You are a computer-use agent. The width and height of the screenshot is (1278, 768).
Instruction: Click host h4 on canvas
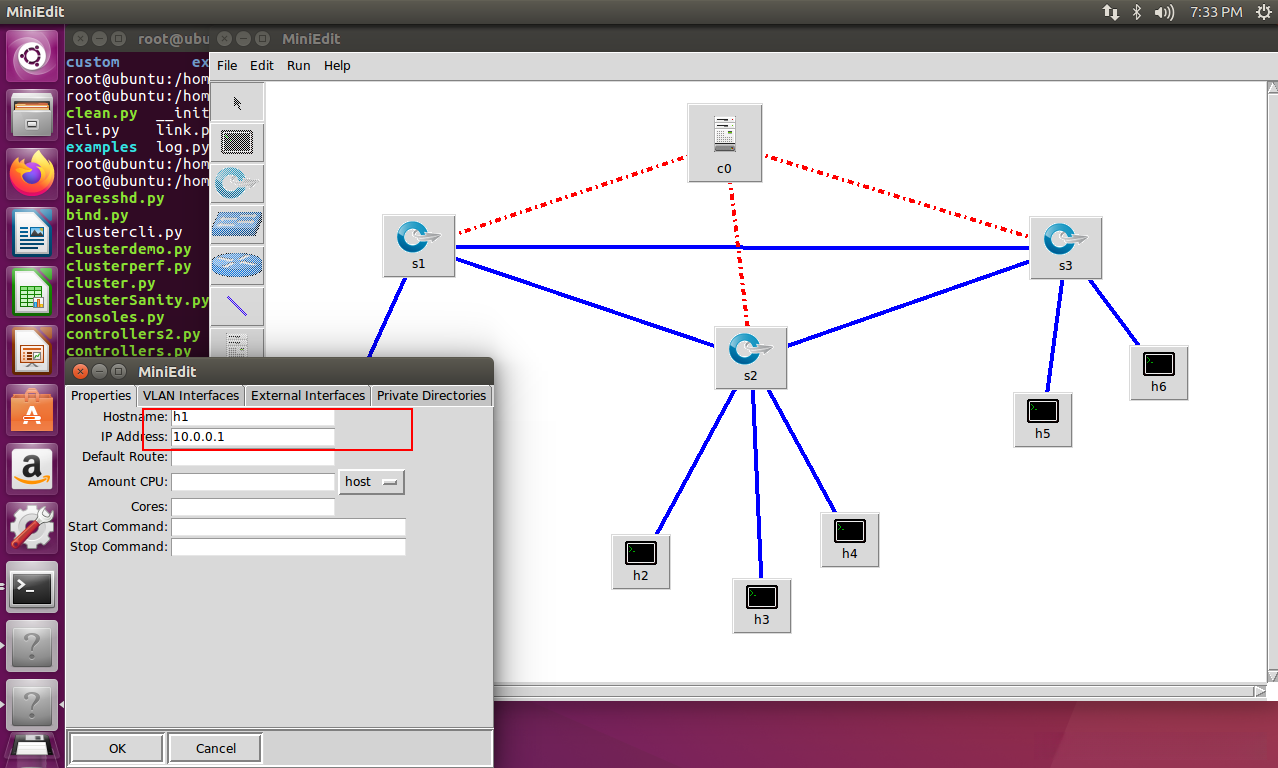pos(849,539)
